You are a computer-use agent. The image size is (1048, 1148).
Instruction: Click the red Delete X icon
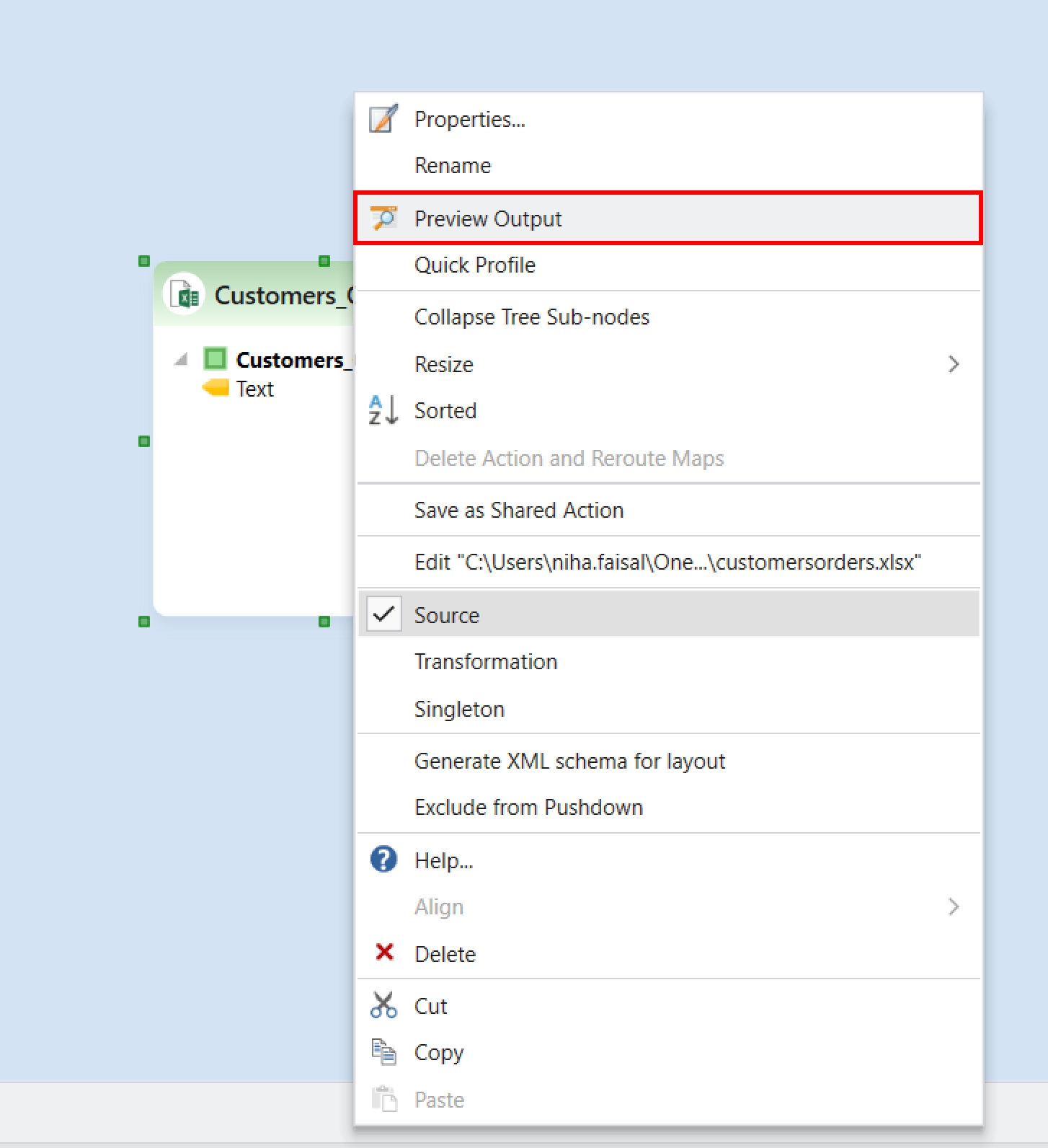pos(384,953)
